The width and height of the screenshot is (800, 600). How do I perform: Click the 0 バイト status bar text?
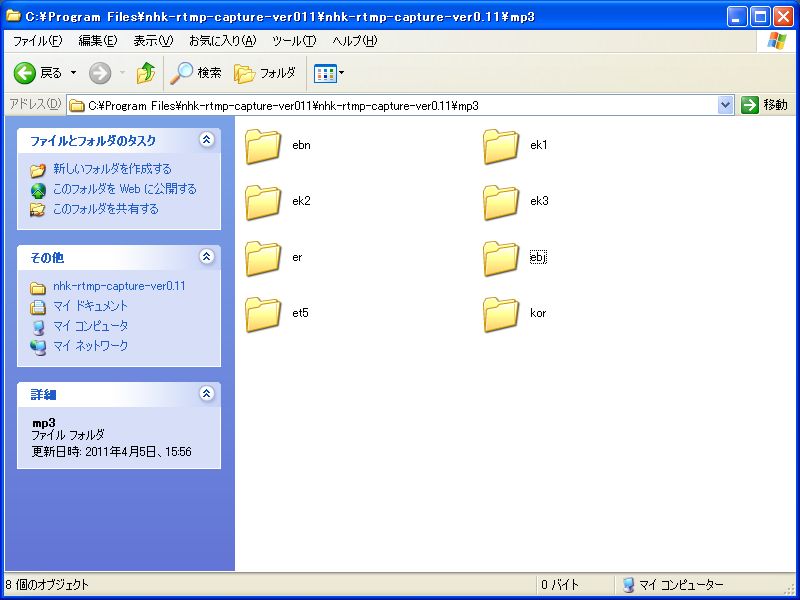(x=560, y=585)
